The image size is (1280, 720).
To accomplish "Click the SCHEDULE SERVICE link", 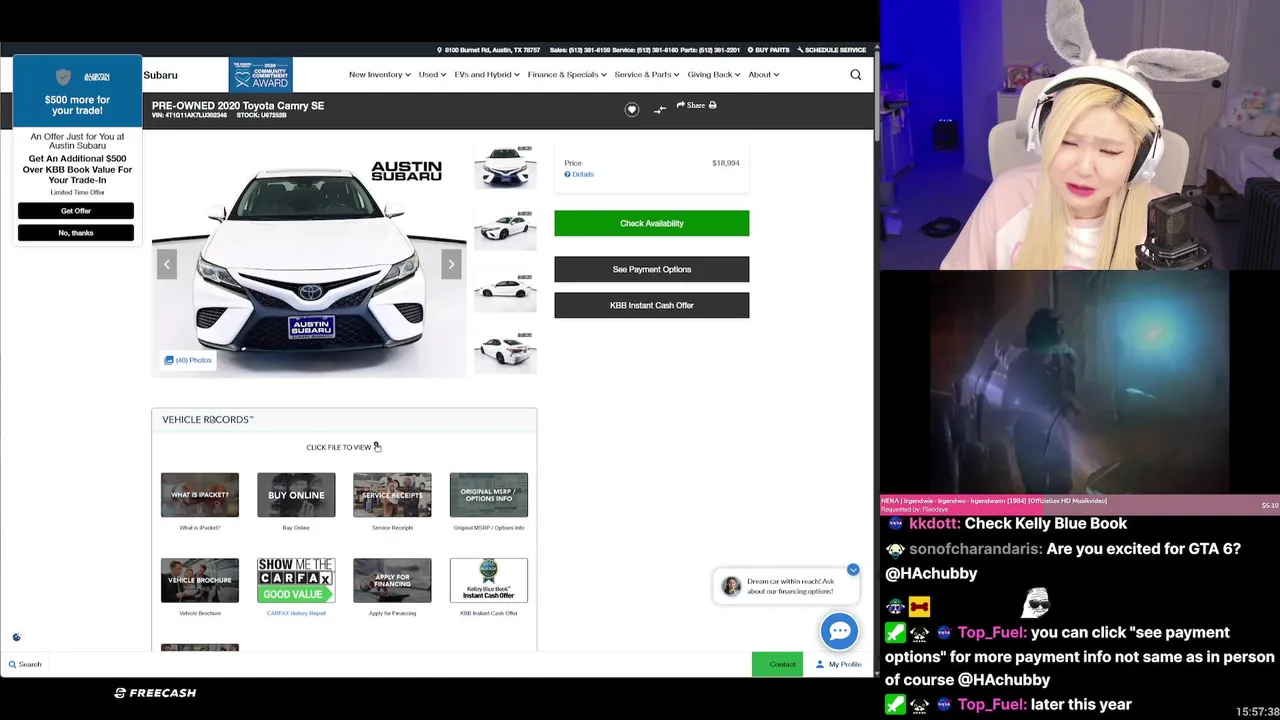I will click(832, 50).
